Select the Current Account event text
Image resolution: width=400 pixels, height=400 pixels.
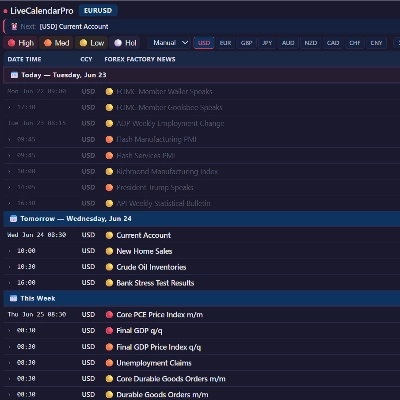[144, 235]
